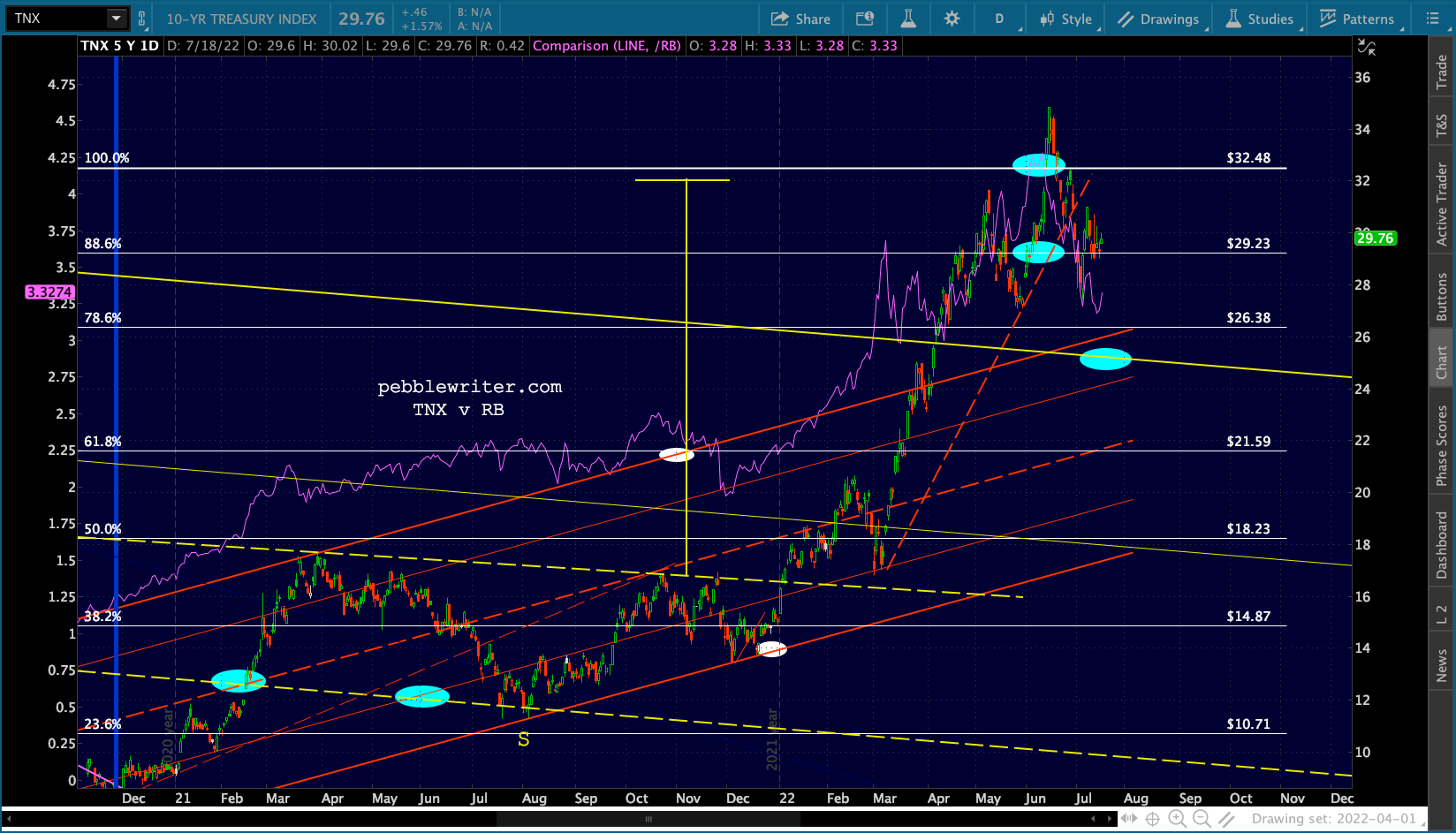Screen dimensions: 1456x833
Task: Expand the Patterns dropdown
Action: click(x=1357, y=19)
